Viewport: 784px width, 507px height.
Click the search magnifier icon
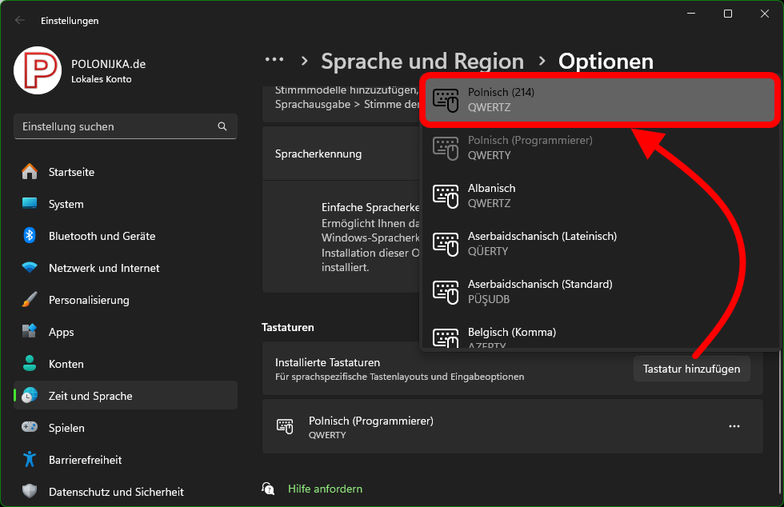point(222,127)
